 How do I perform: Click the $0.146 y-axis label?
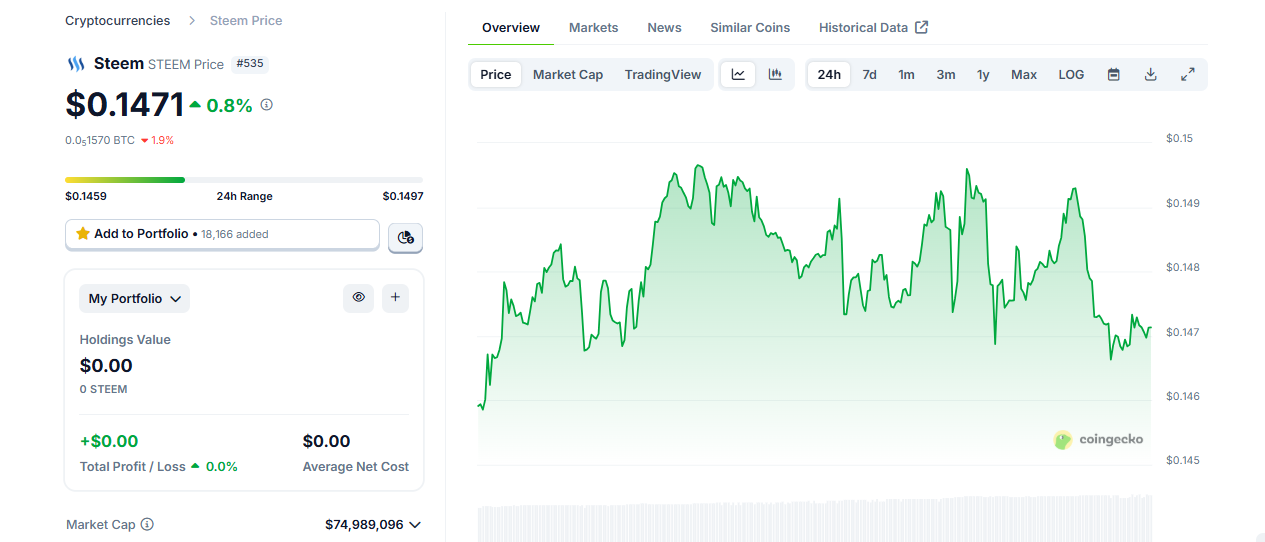tap(1182, 396)
